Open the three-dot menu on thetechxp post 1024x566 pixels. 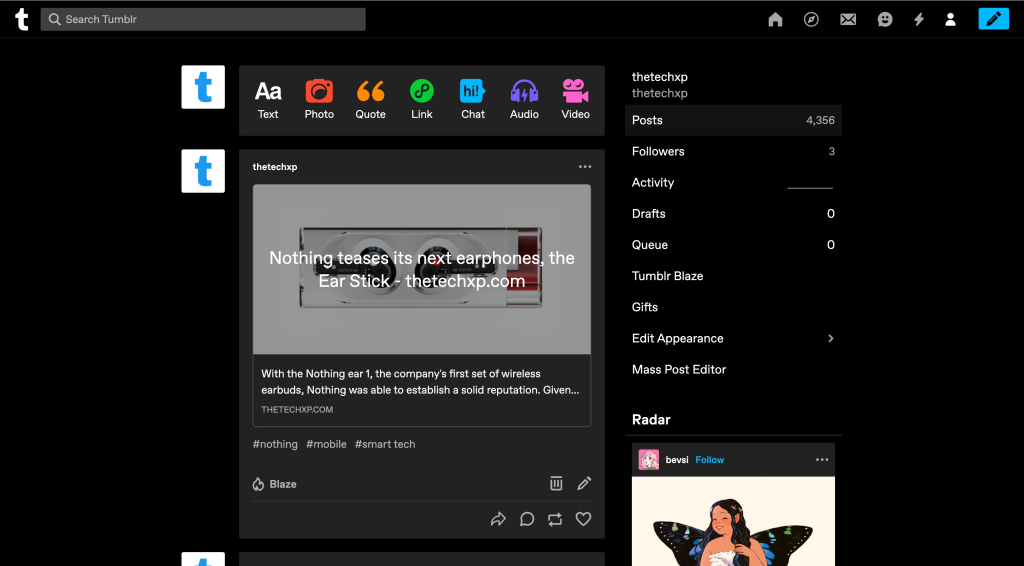pyautogui.click(x=584, y=166)
